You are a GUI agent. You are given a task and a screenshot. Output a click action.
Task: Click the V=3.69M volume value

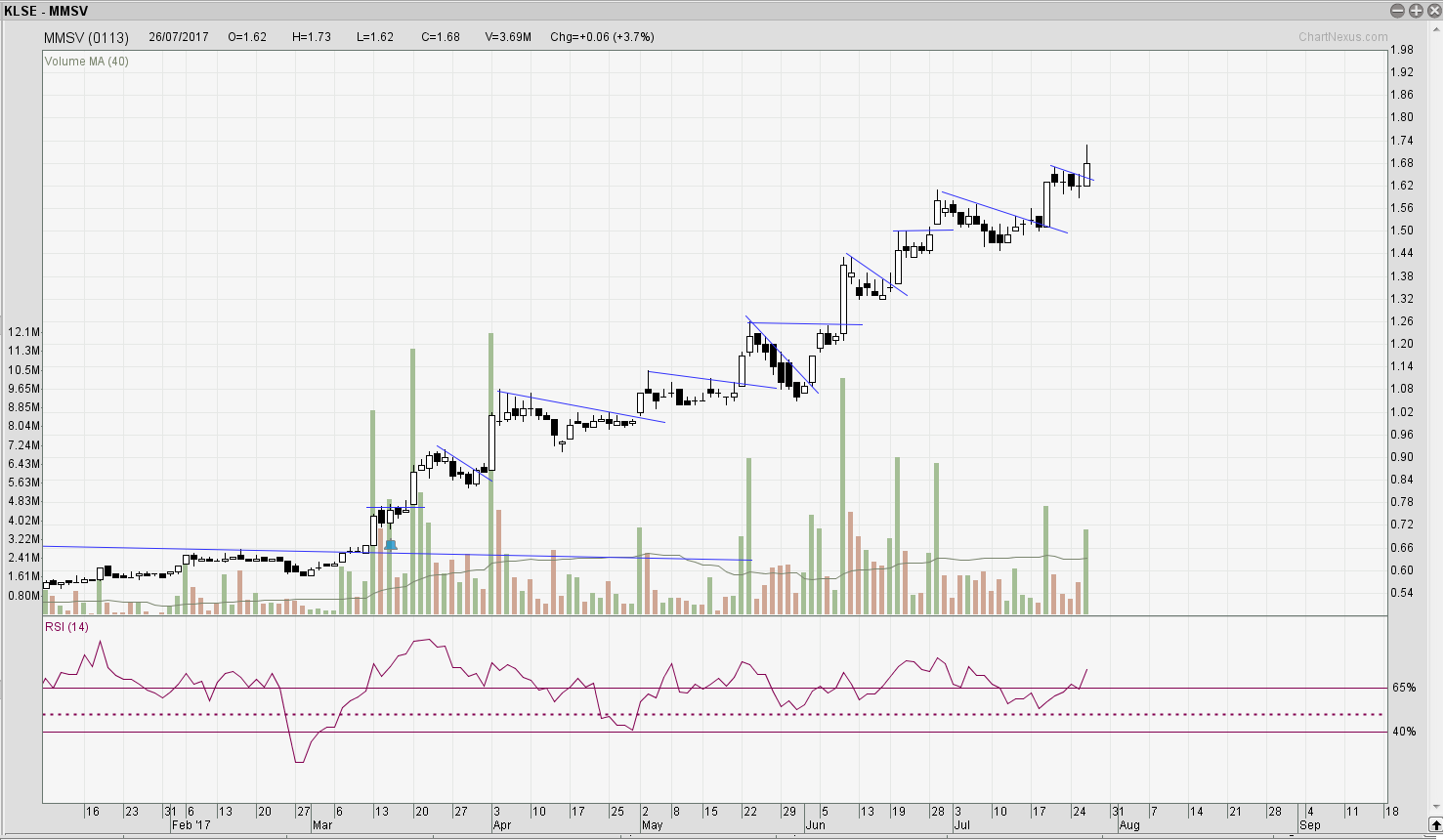click(508, 37)
